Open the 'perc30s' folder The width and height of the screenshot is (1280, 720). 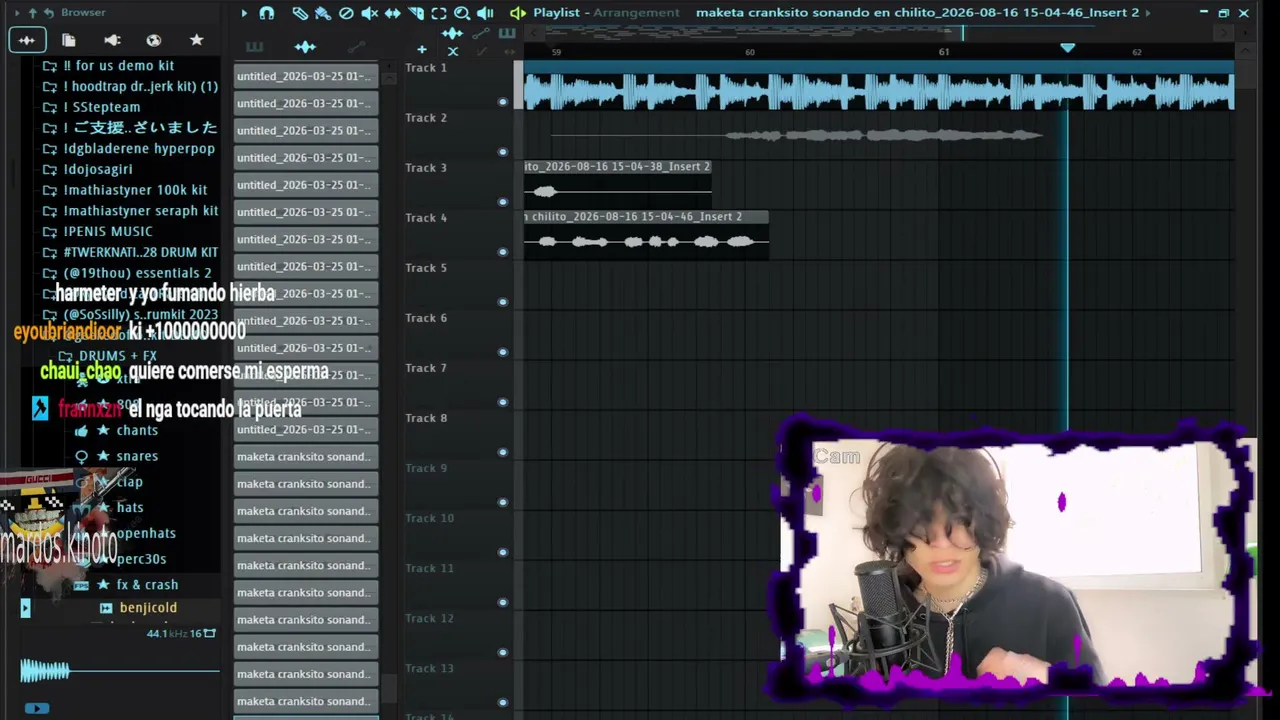click(141, 559)
